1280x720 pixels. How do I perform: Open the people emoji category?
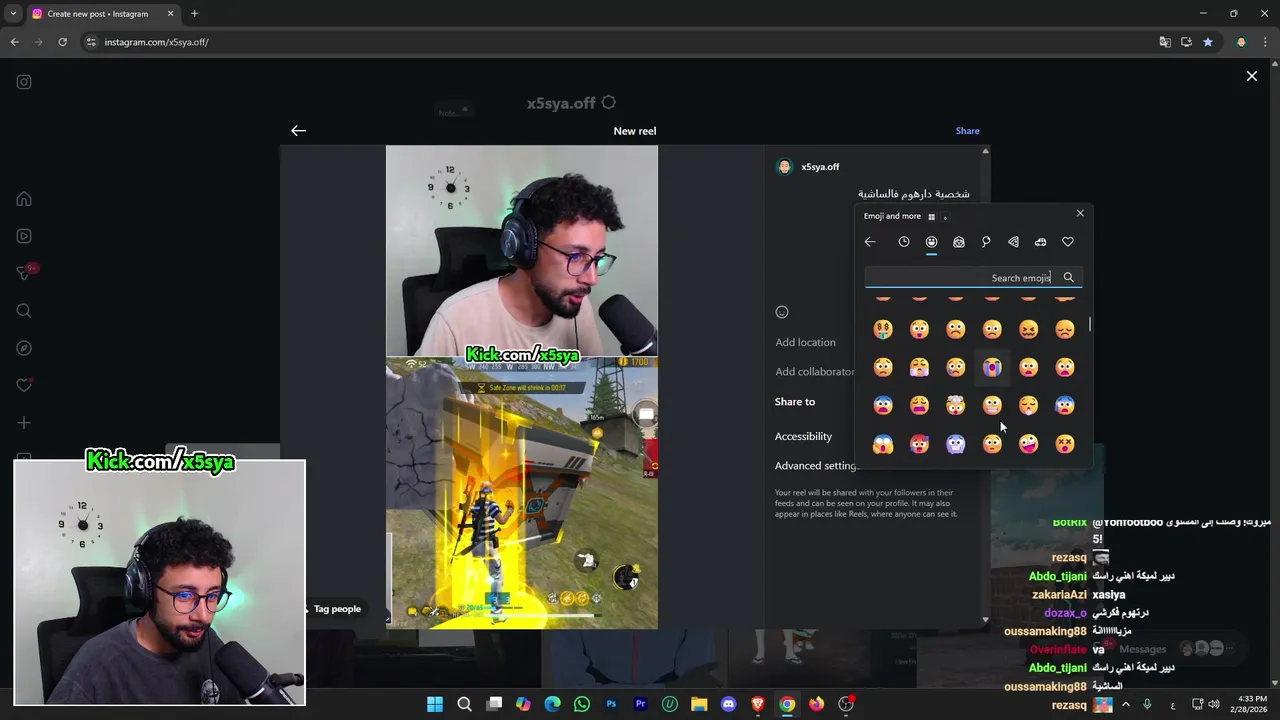click(x=959, y=242)
